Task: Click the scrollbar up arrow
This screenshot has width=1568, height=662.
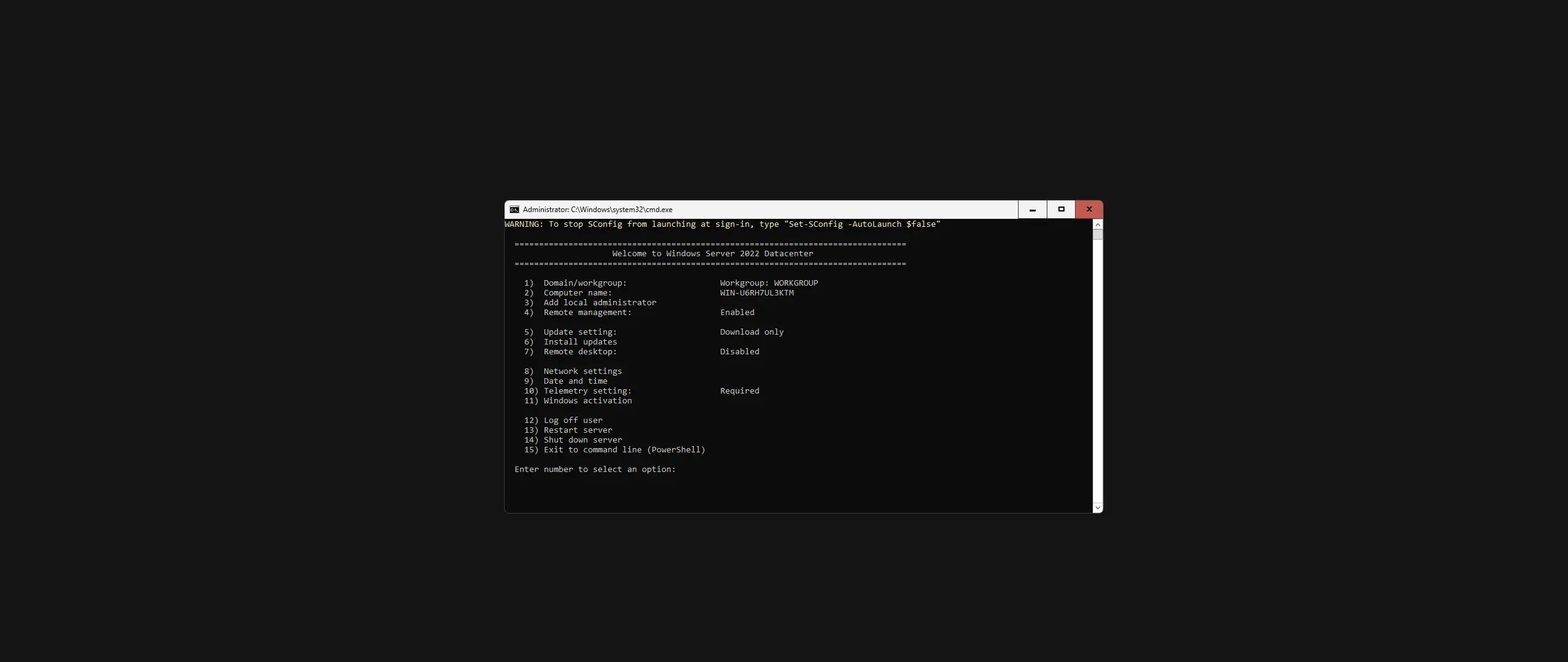Action: 1096,224
